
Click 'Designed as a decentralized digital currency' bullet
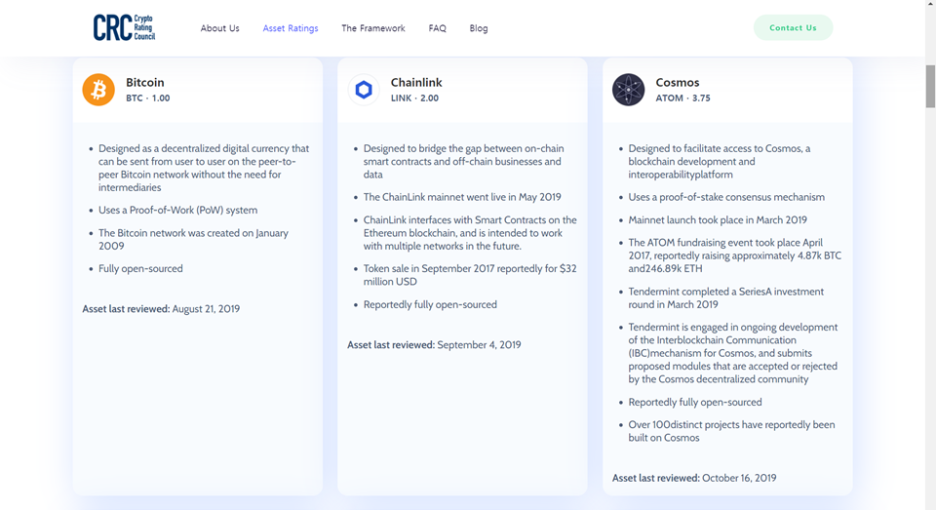click(x=204, y=168)
